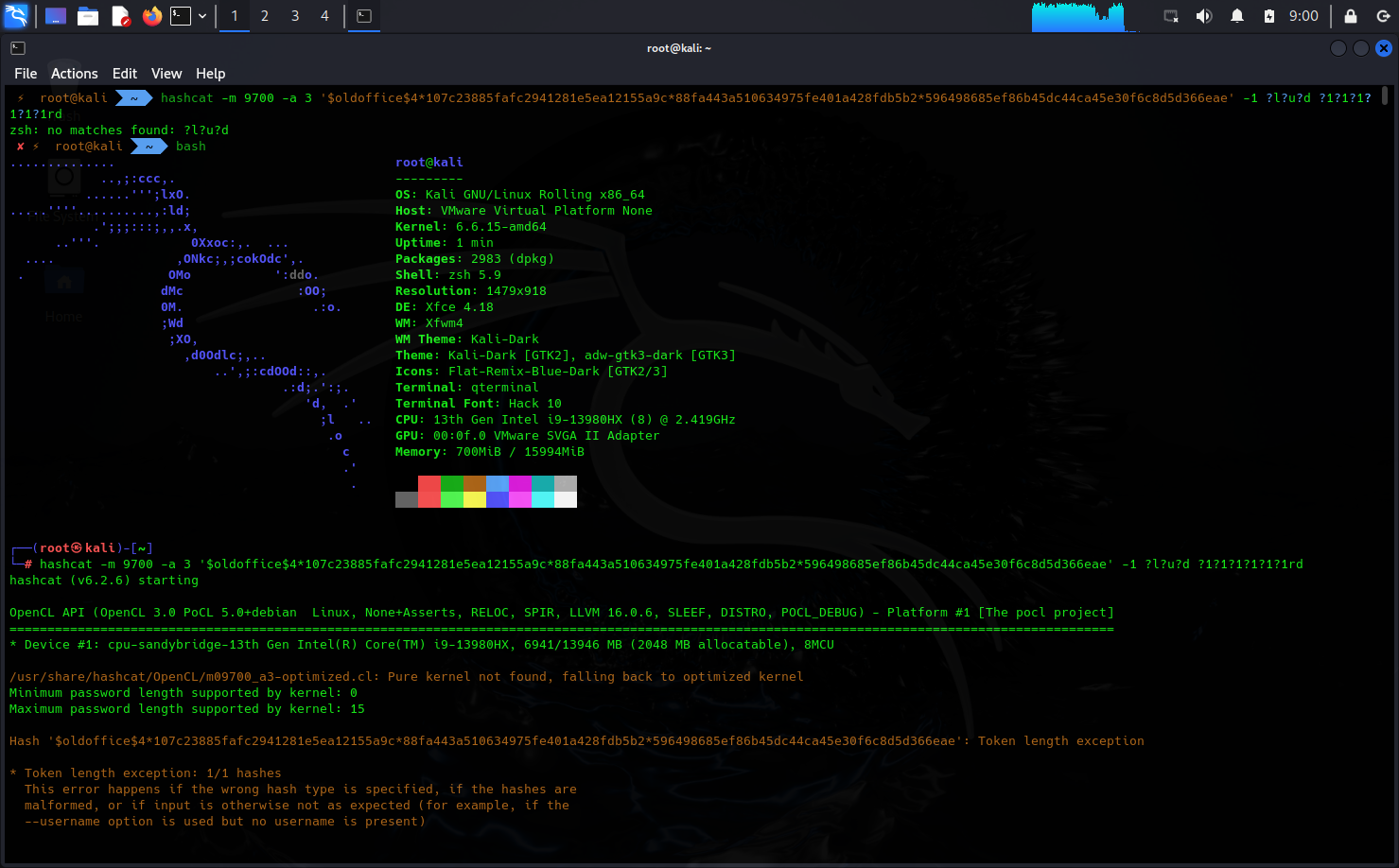Launch the text editor from the panel

[120, 16]
